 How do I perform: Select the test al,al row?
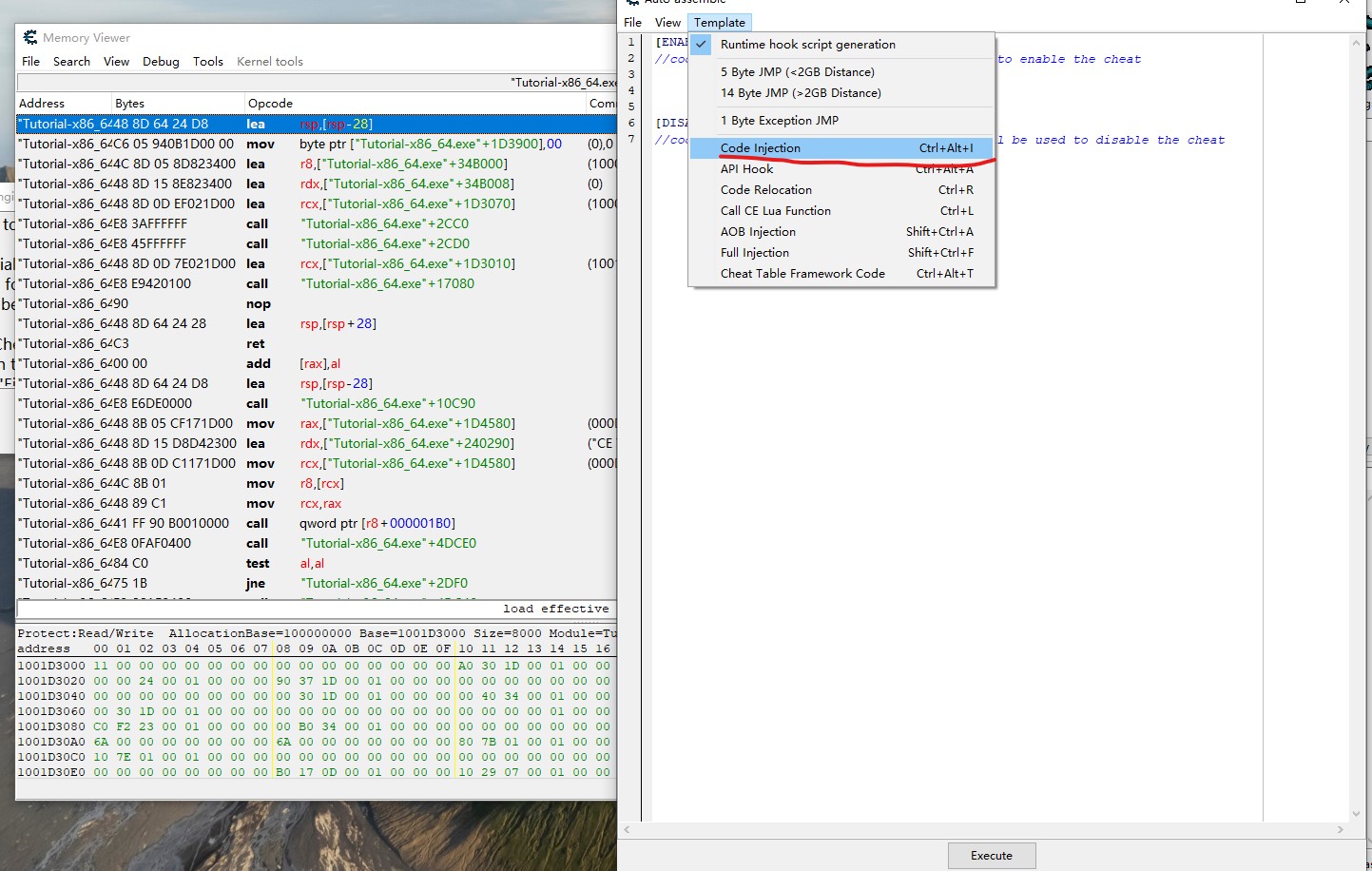coord(317,564)
